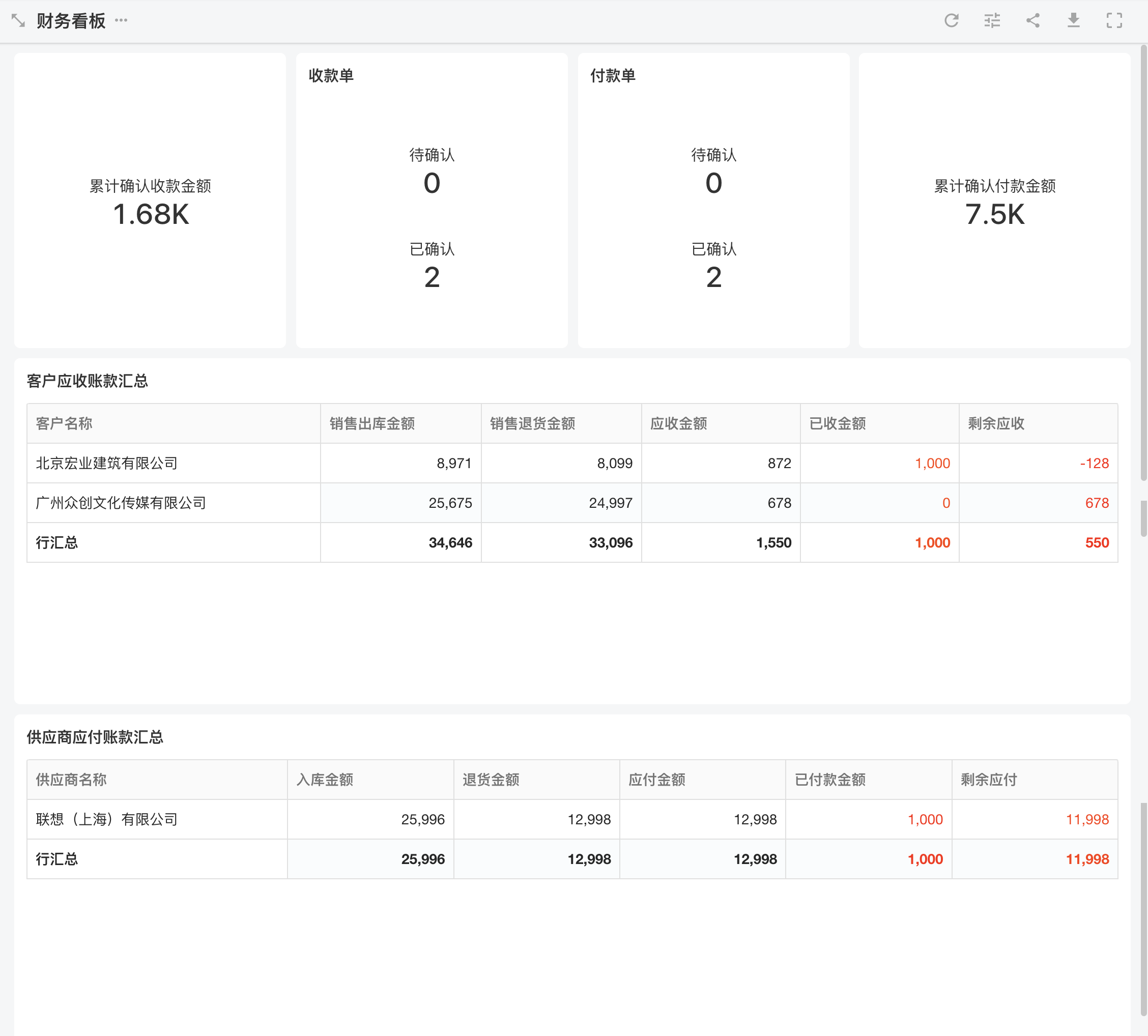Open the more options ellipsis next to 财务看板
Viewport: 1148px width, 1036px height.
click(x=121, y=20)
